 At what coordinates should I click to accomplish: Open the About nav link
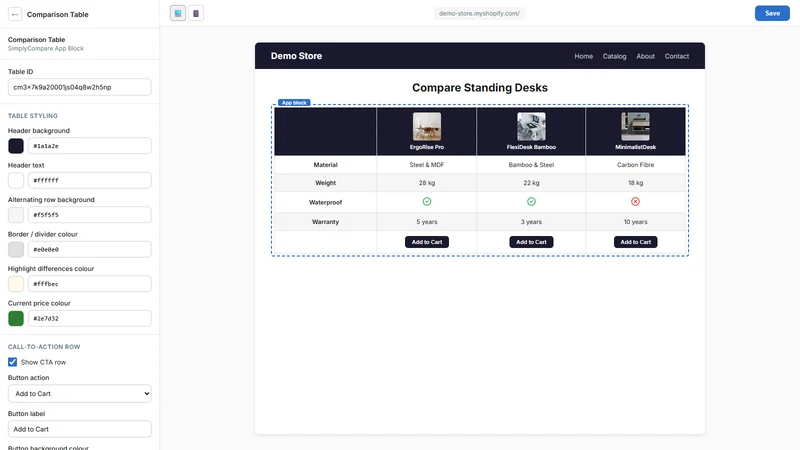coord(645,56)
